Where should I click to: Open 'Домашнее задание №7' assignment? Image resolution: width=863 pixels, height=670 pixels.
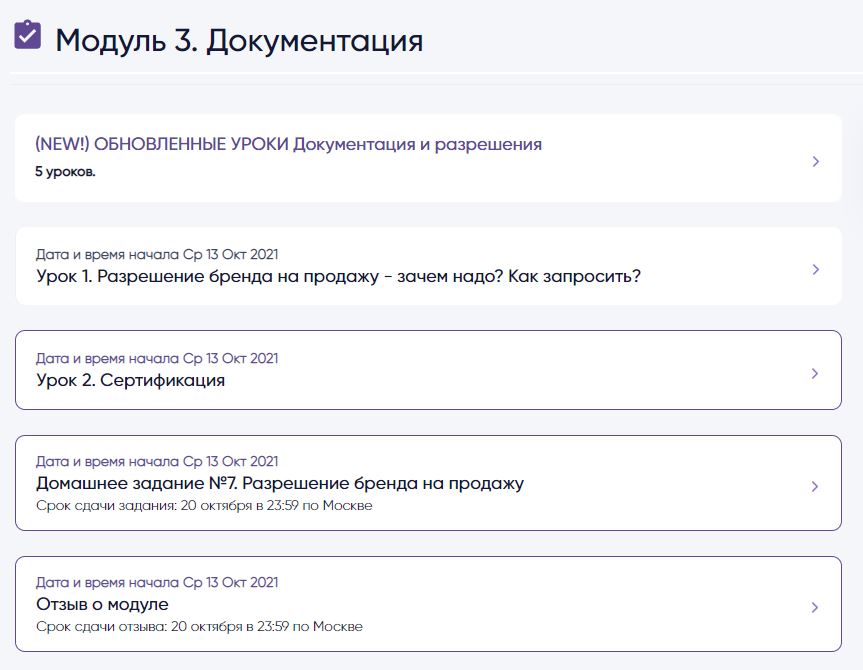[x=280, y=484]
